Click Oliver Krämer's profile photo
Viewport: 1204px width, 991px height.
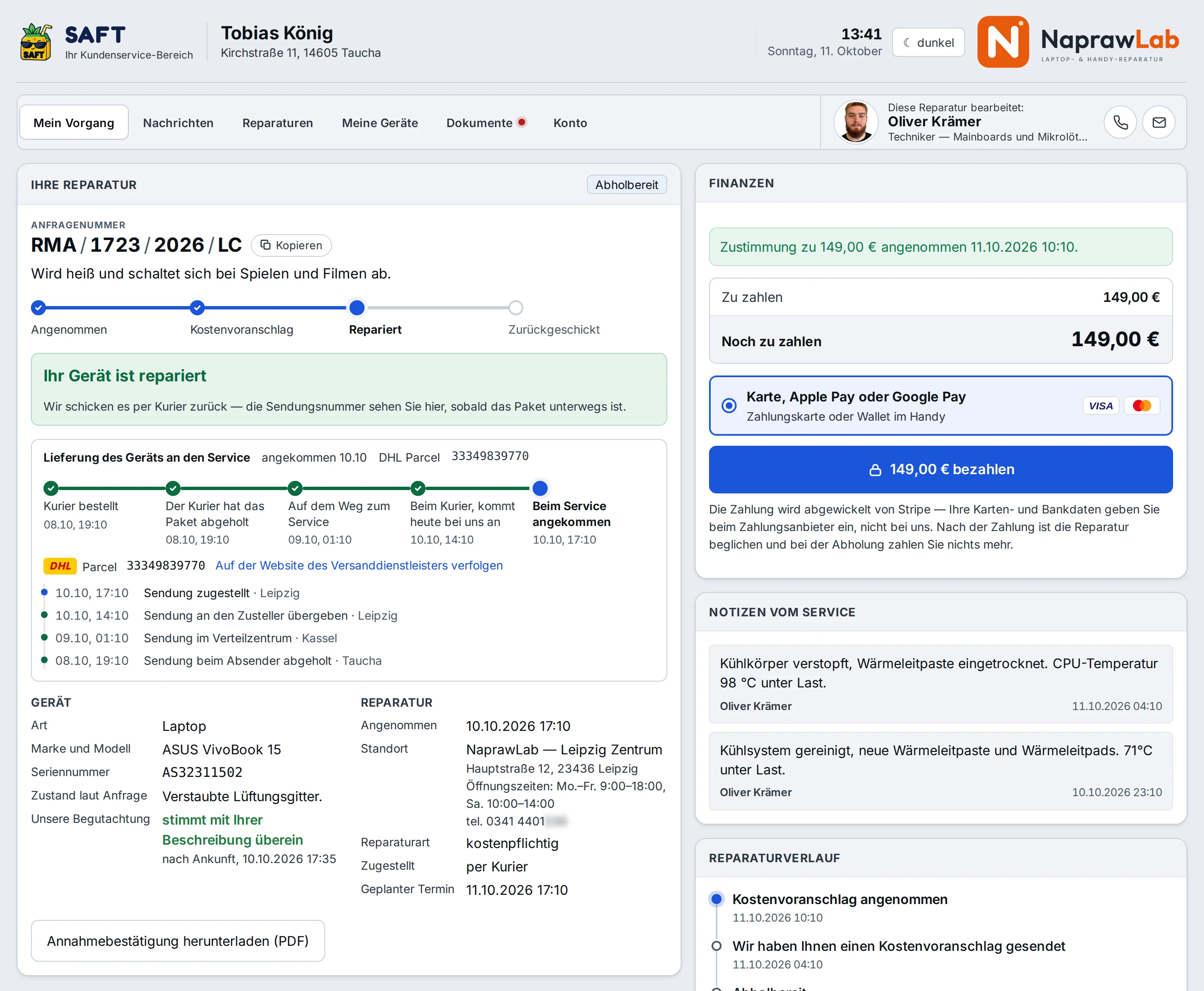pos(855,122)
